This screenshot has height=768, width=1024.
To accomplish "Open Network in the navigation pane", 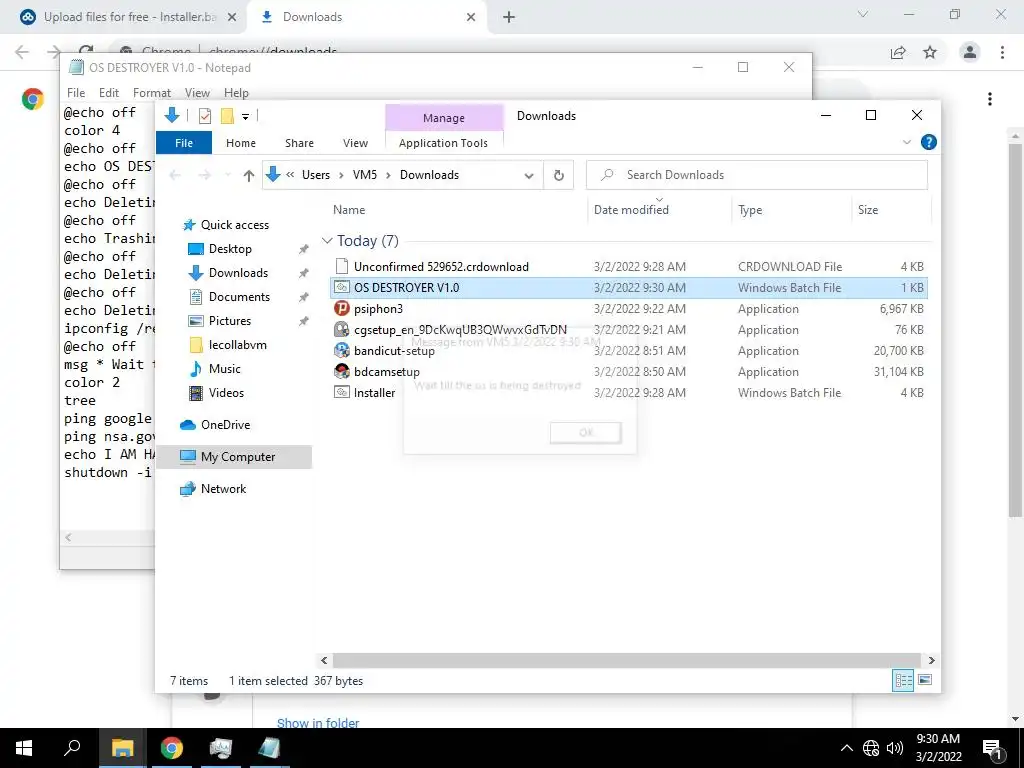I will [x=223, y=488].
